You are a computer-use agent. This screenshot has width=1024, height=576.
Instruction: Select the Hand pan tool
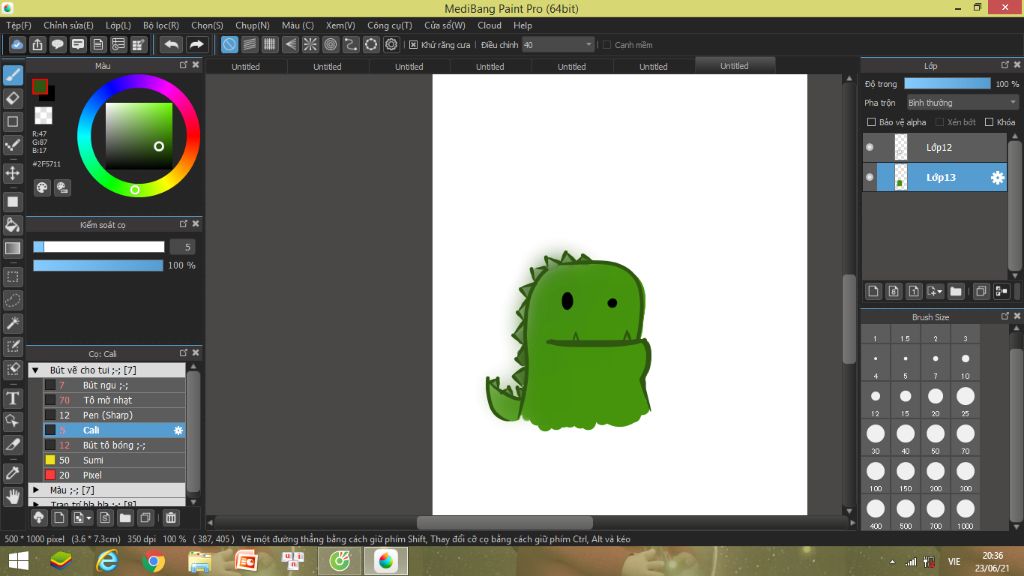(x=12, y=497)
